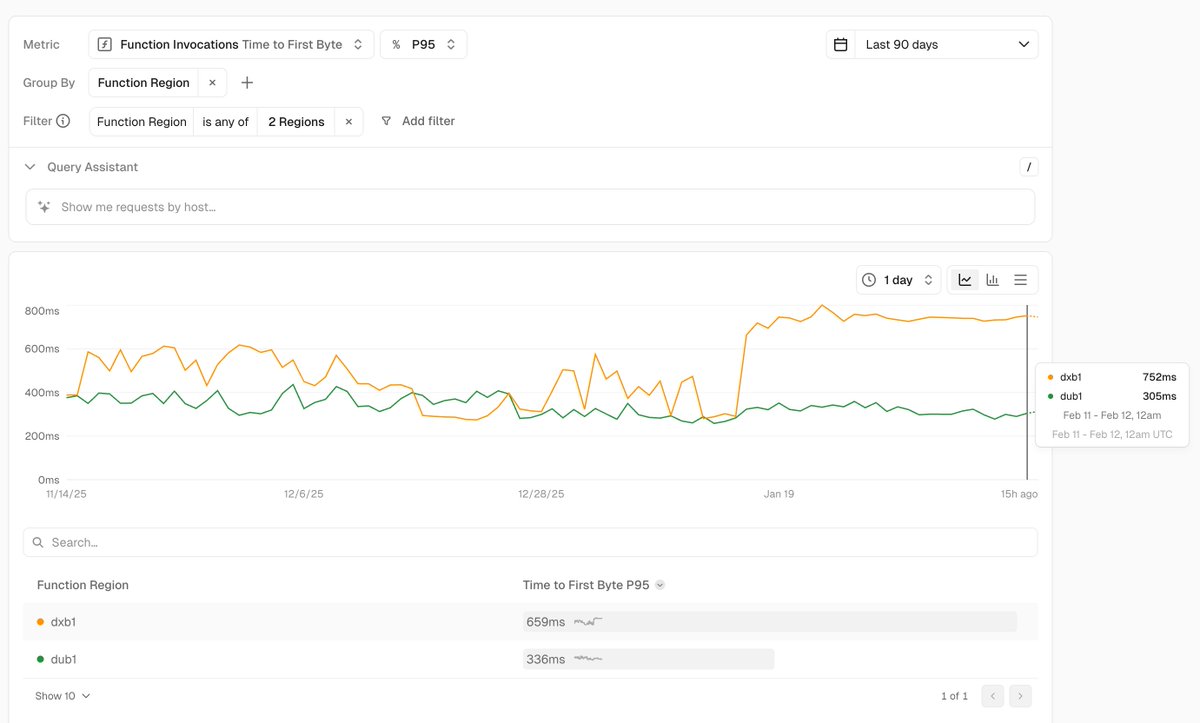Click the Filter info icon
Screen dimensions: 1200x723
coord(63,121)
